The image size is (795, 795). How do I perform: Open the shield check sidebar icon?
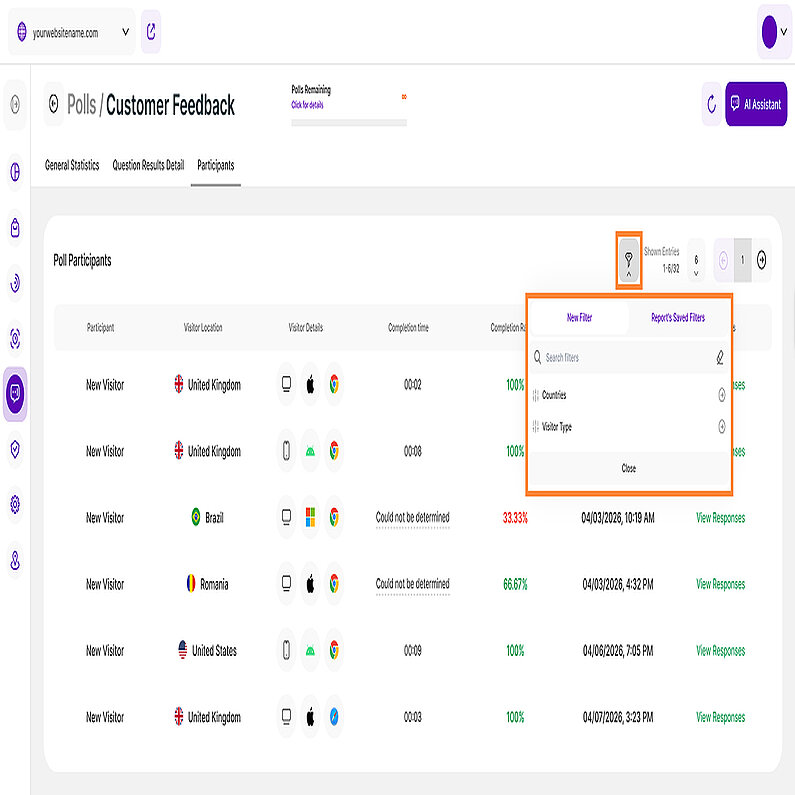[x=15, y=449]
